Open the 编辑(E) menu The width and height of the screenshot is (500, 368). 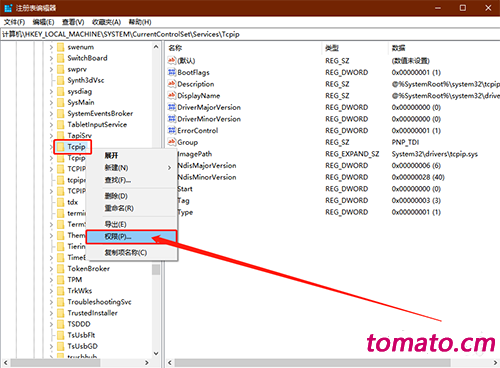[x=43, y=22]
